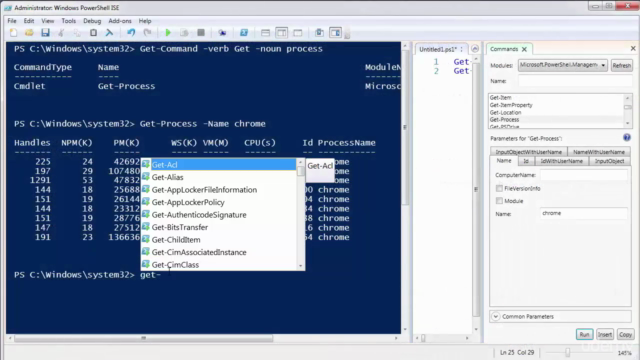Click the Undo arrow icon
The height and width of the screenshot is (360, 640).
(x=131, y=33)
